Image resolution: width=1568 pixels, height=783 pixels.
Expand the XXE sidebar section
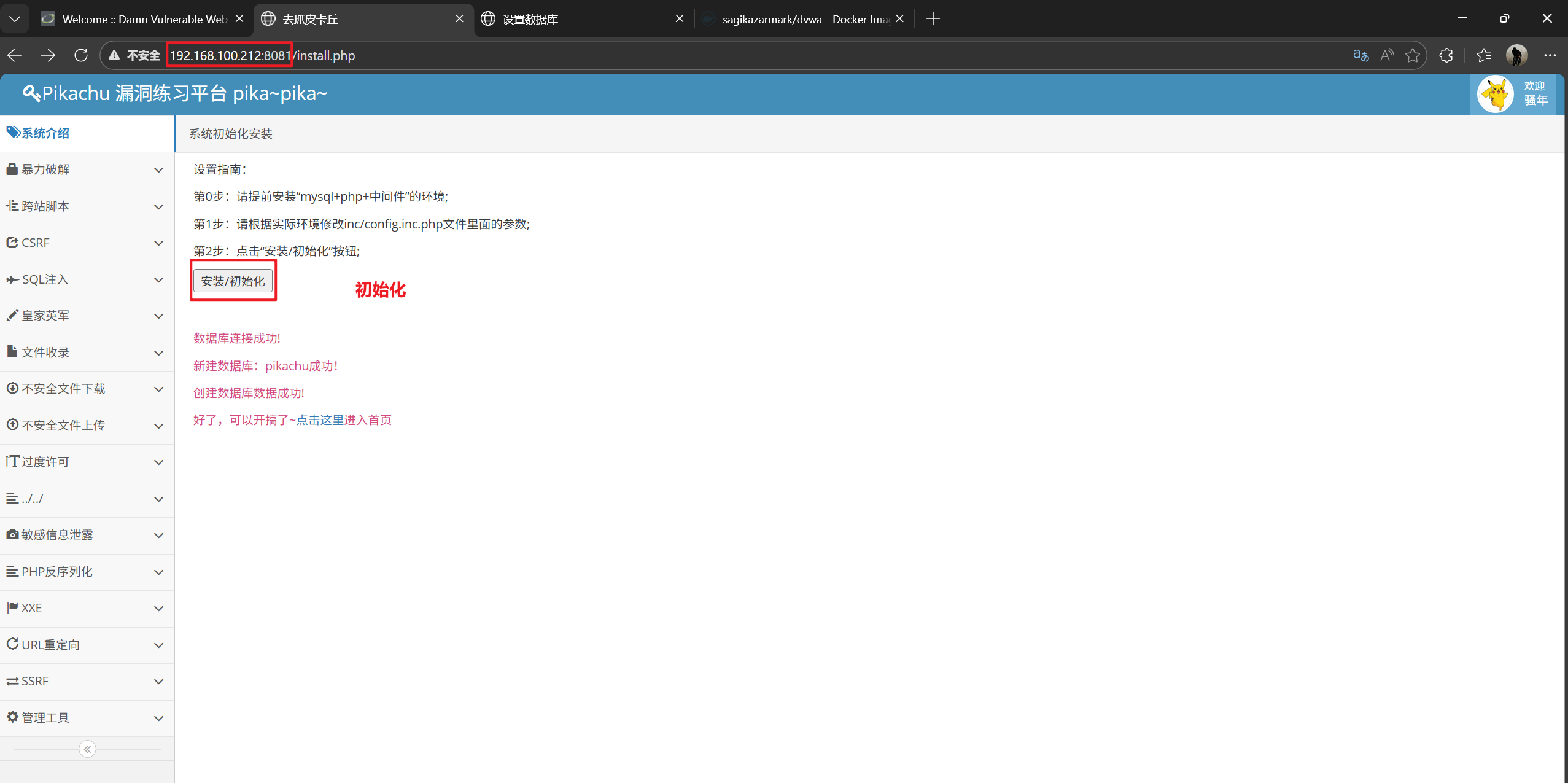pos(158,608)
